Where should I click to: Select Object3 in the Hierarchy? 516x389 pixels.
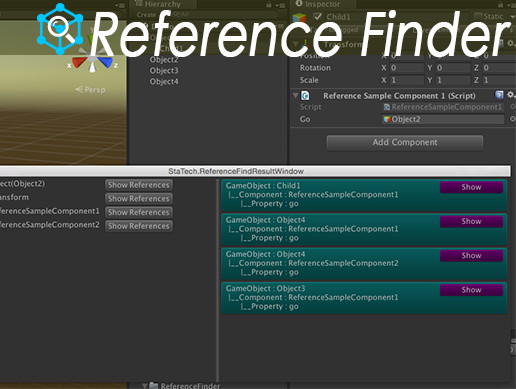164,71
